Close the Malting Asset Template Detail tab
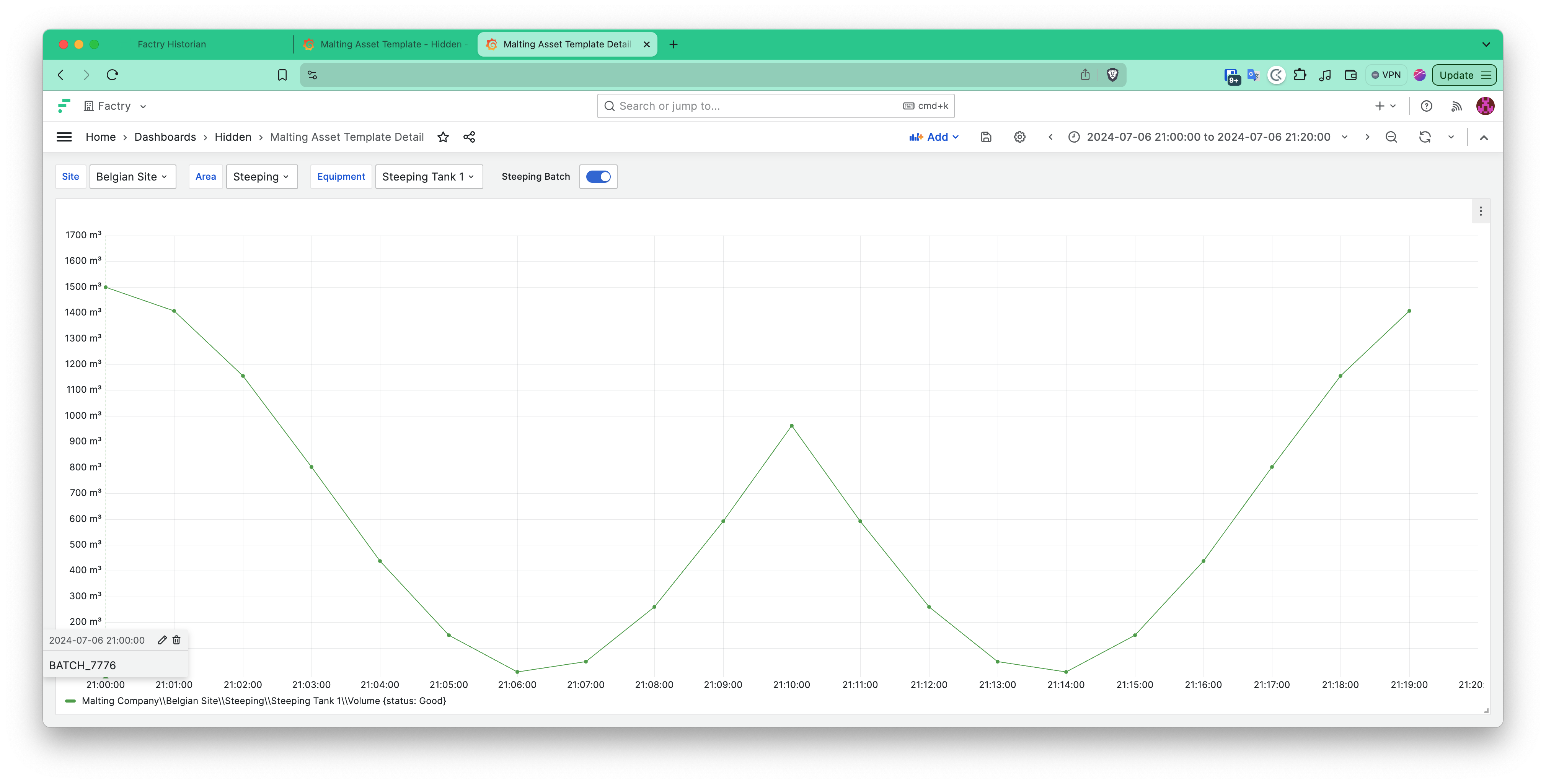 coord(646,44)
